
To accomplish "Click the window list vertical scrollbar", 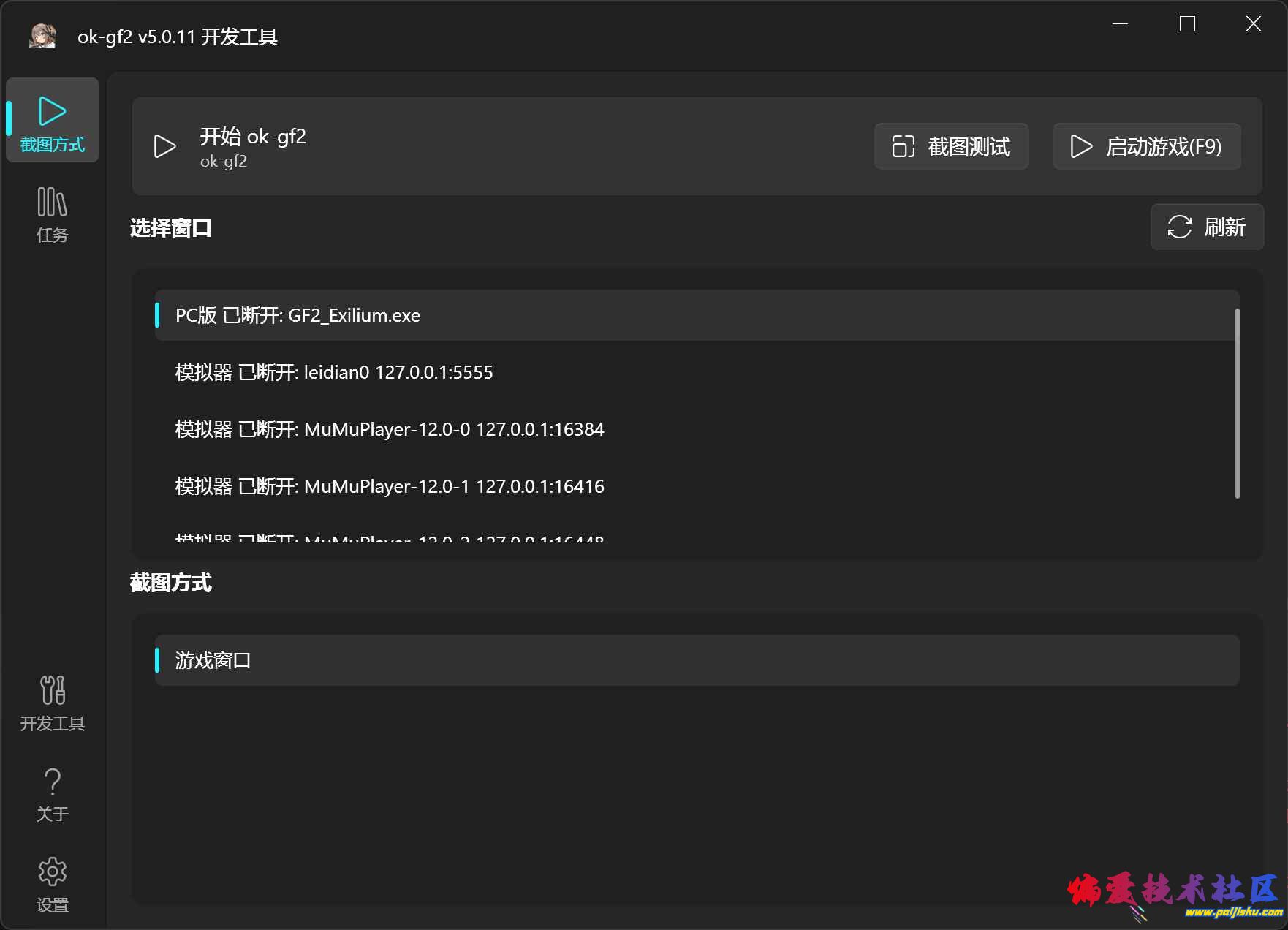I will (1237, 404).
